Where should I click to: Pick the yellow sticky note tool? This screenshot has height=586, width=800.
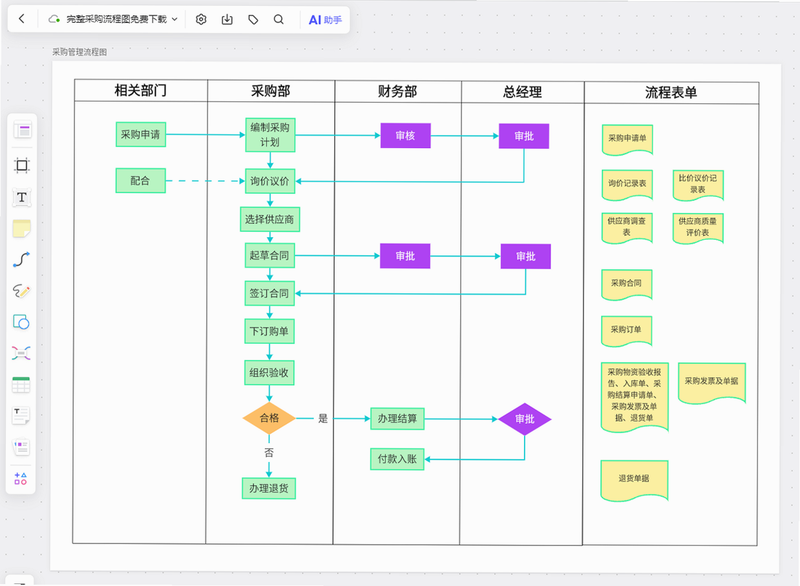click(21, 228)
